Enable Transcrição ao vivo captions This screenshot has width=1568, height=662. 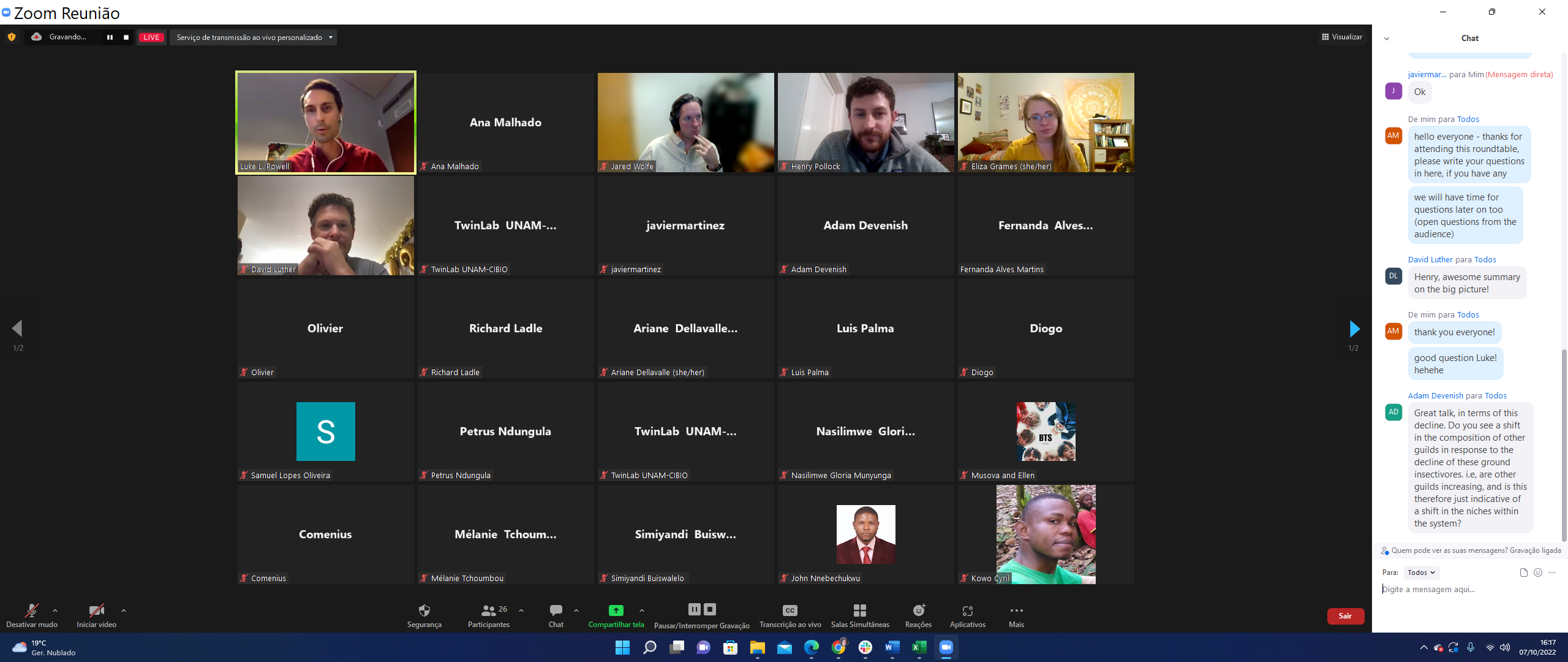790,615
